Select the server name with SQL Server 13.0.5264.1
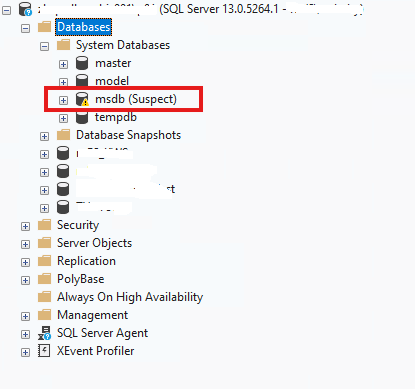The height and width of the screenshot is (389, 415). pos(201,9)
